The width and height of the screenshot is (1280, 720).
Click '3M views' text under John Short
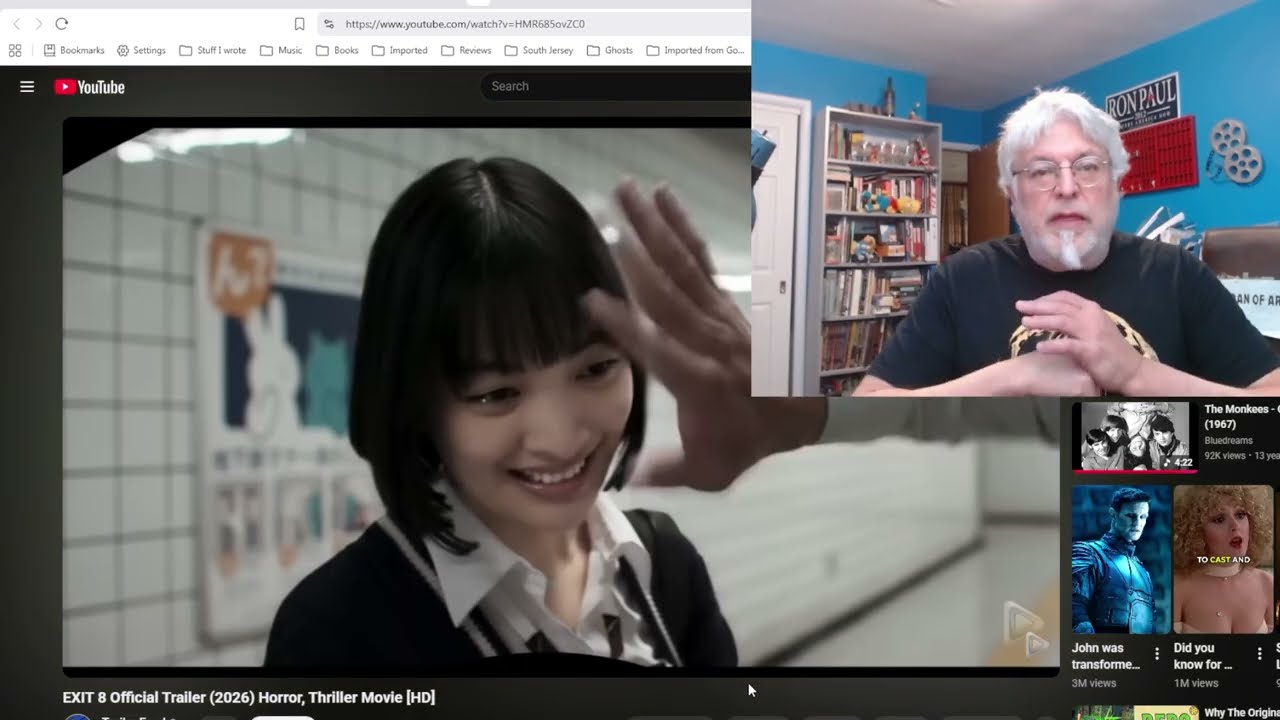click(1094, 683)
